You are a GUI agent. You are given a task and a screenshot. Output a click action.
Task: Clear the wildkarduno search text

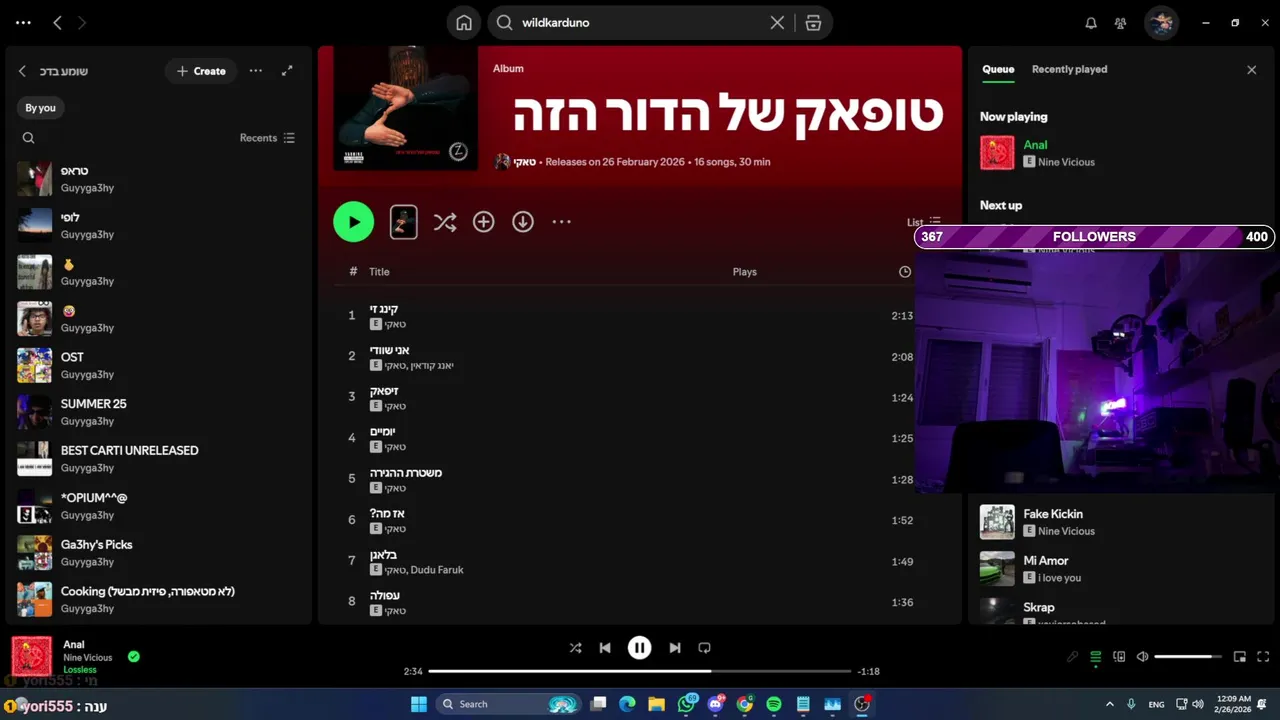[x=777, y=22]
